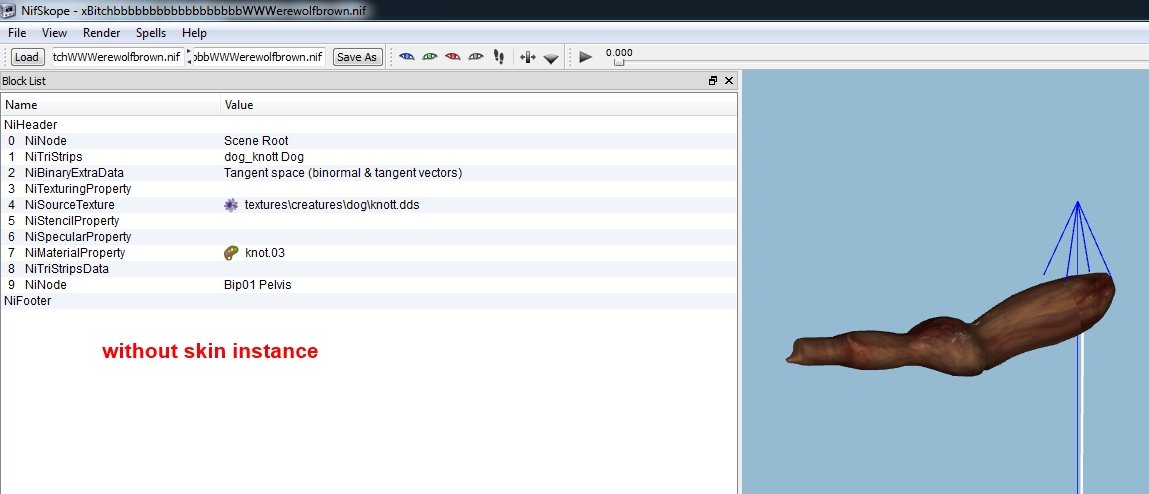Click the NifSkope title bar app icon

click(9, 10)
